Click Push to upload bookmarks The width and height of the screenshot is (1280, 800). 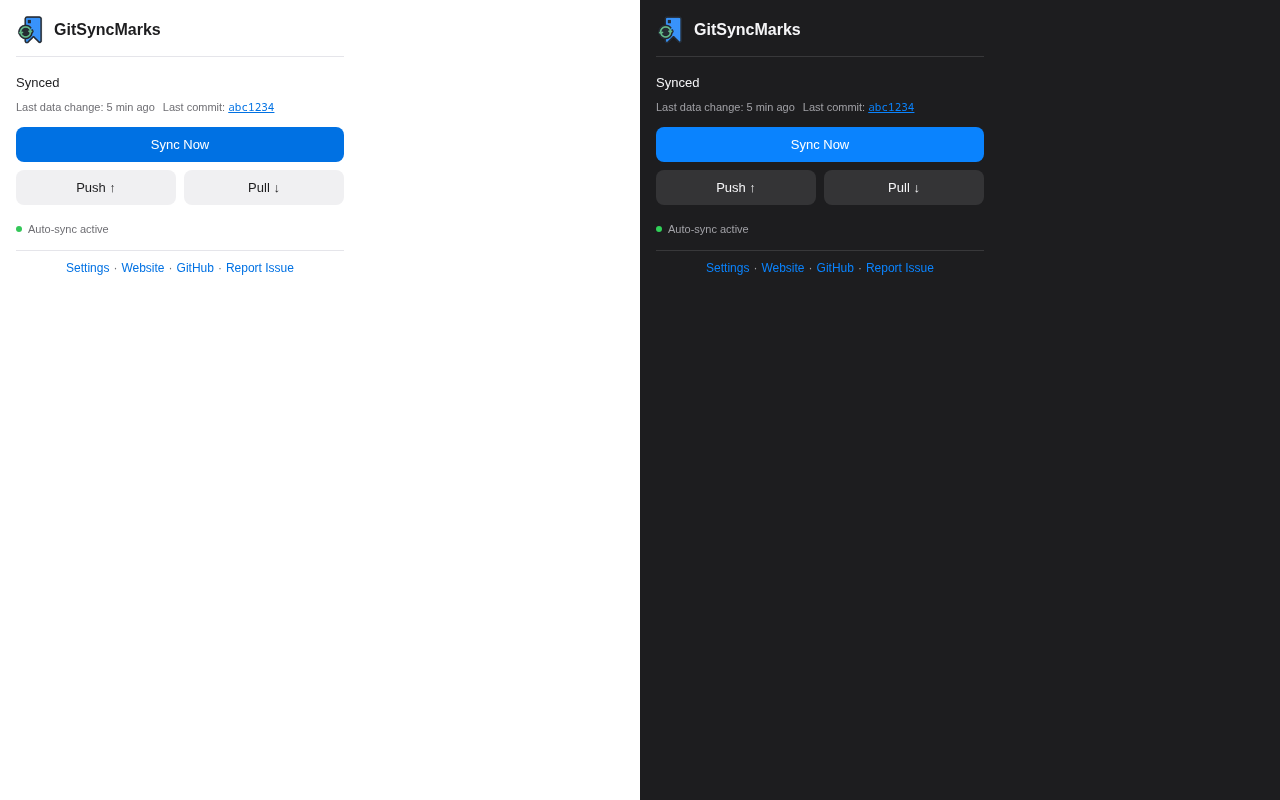[96, 187]
